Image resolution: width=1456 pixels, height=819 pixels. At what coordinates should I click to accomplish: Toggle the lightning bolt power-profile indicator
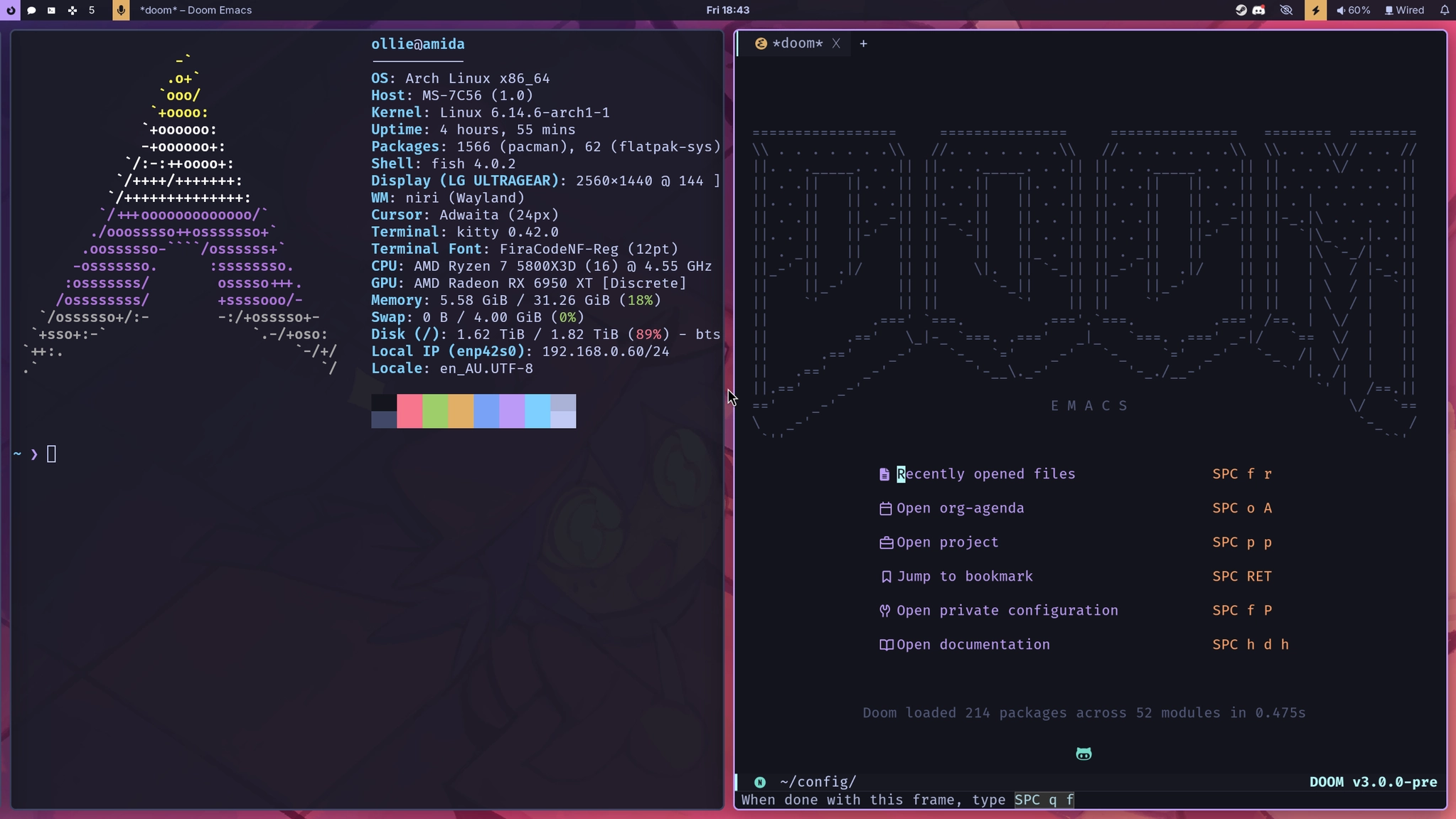point(1315,10)
